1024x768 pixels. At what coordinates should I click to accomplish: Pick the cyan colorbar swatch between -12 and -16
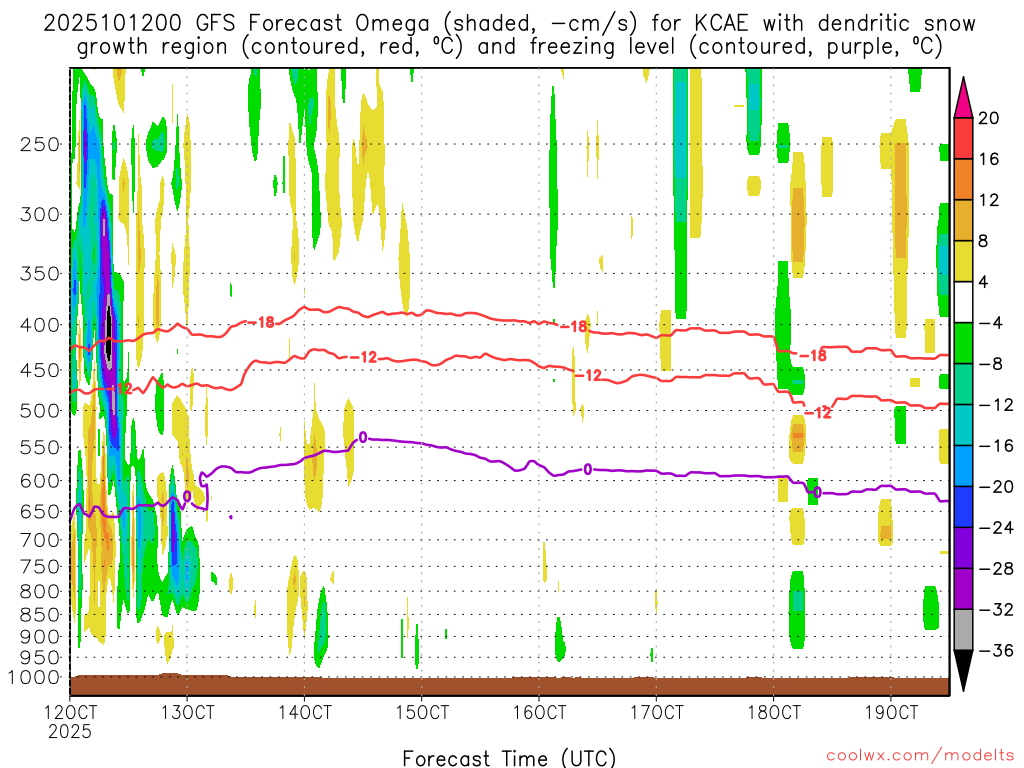[963, 425]
